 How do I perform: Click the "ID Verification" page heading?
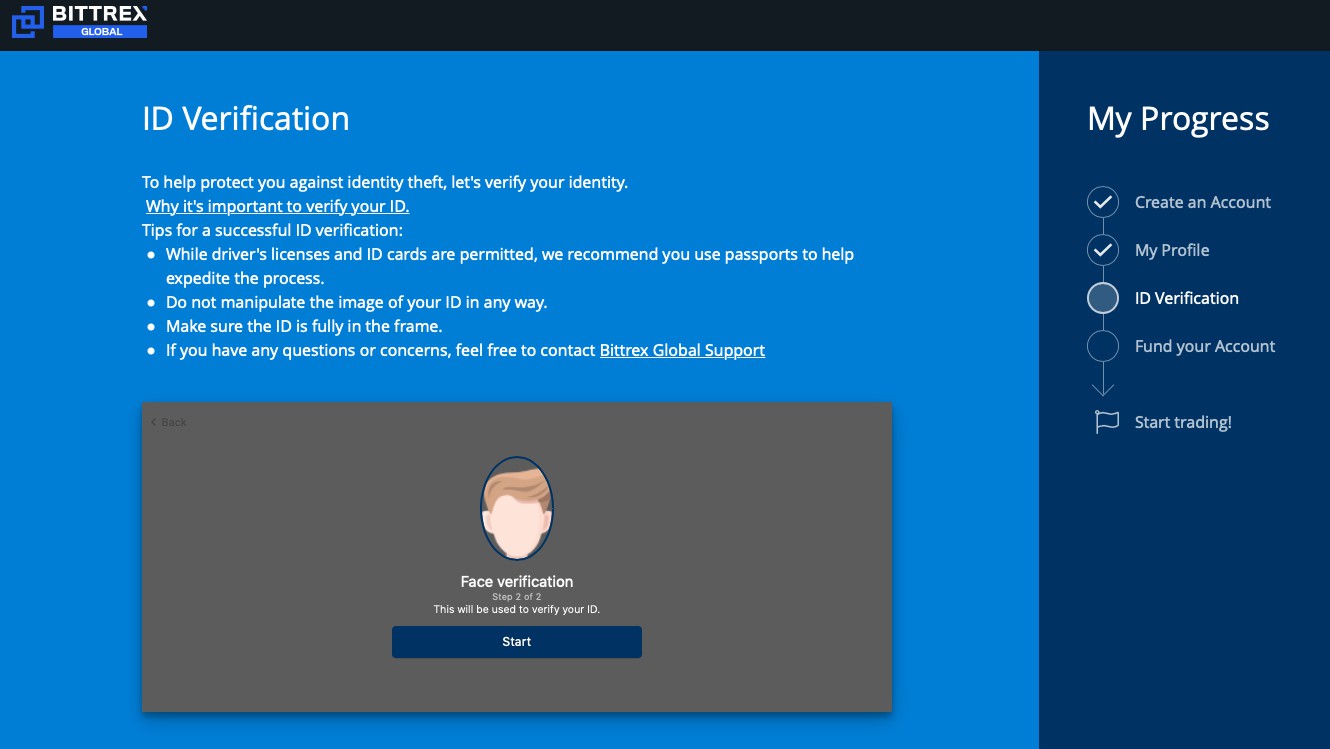click(246, 119)
